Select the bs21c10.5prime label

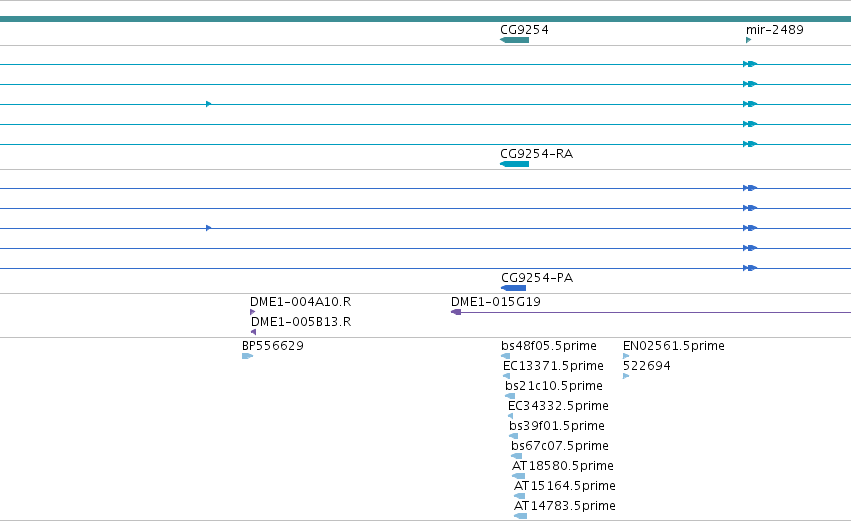(x=554, y=386)
